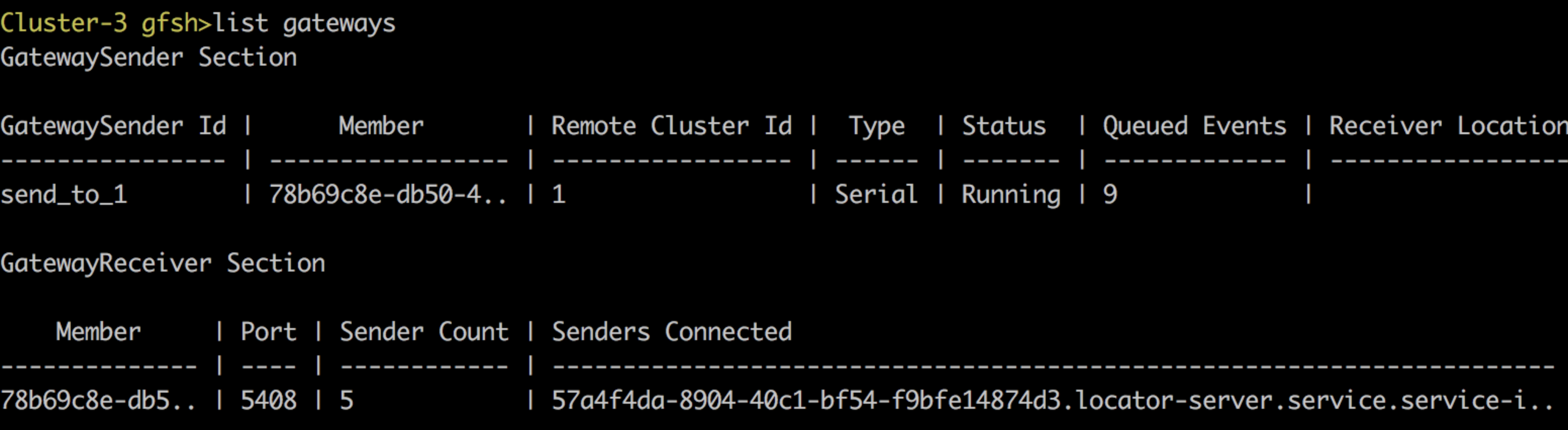Click the "list gateways" command text
Viewport: 1568px width, 430px height.
[x=304, y=23]
